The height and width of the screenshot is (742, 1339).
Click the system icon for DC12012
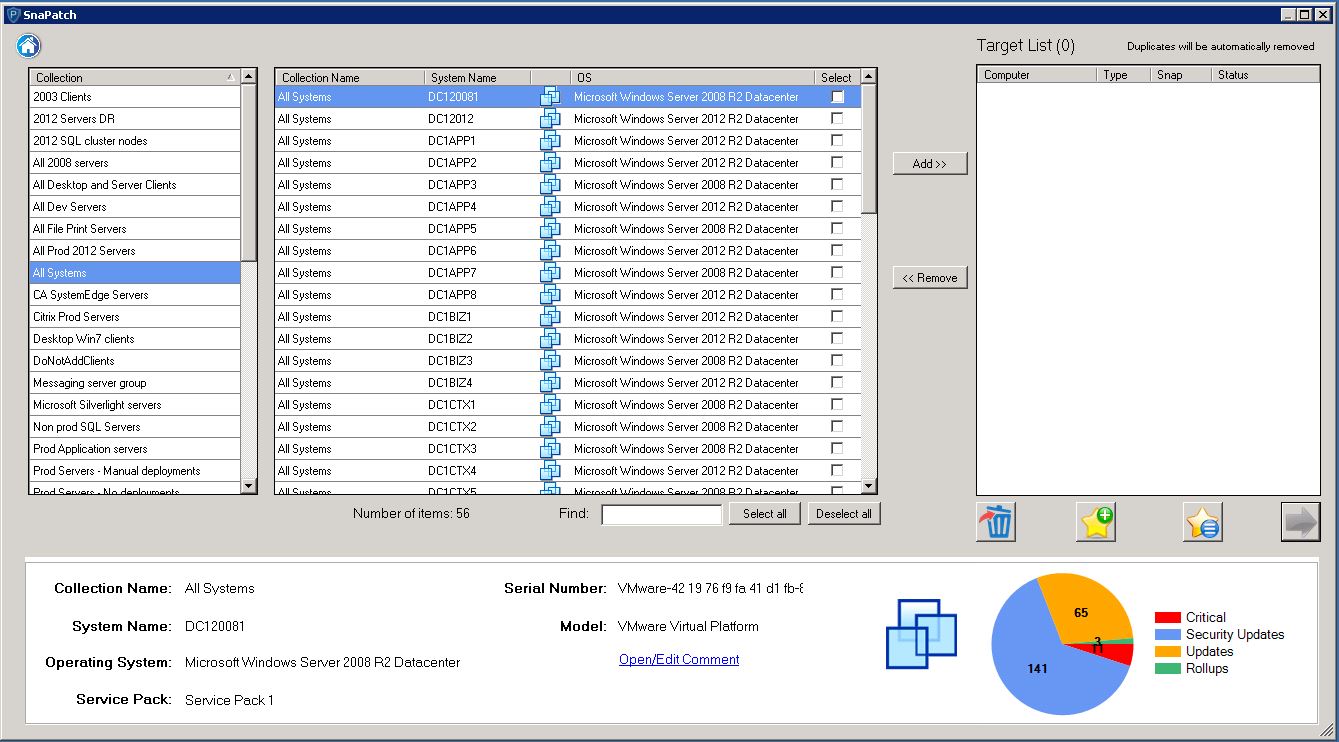(550, 119)
